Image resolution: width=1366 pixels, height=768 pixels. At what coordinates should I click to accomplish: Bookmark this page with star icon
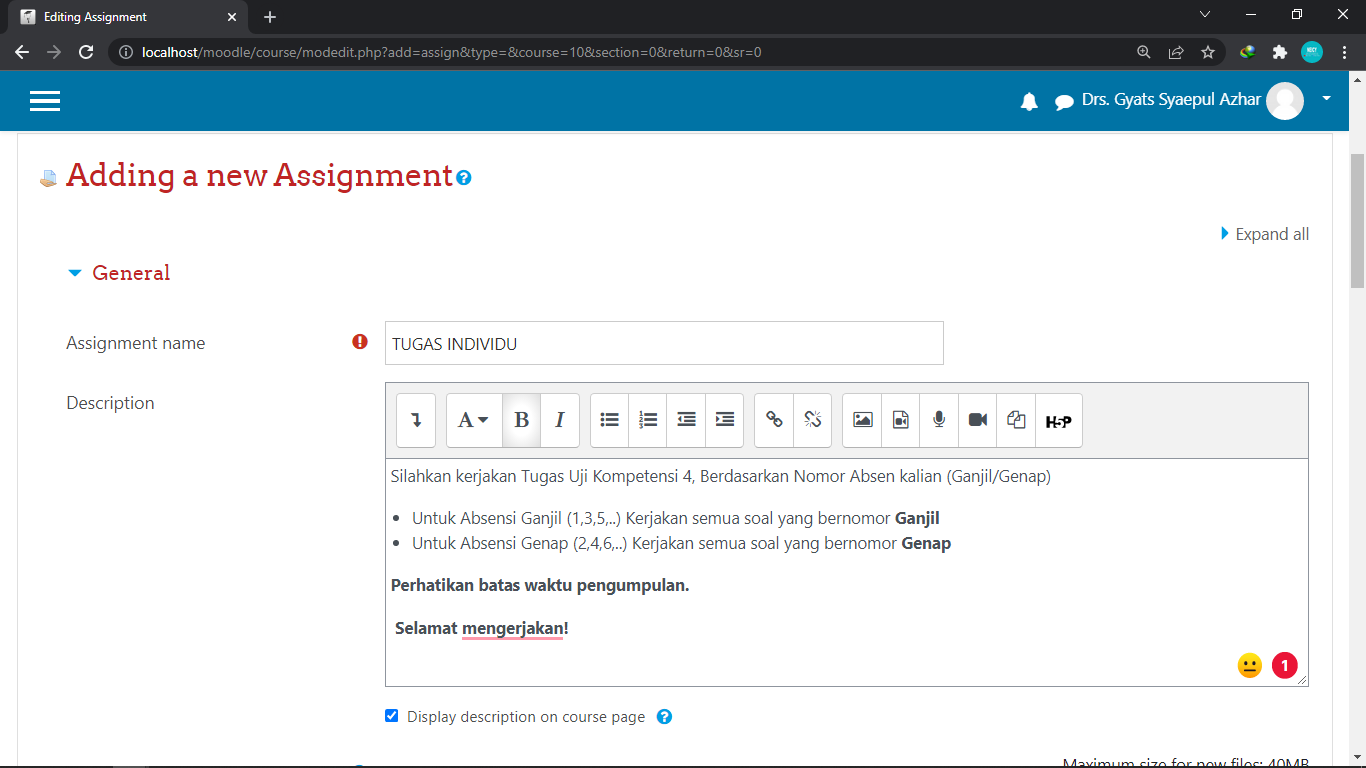1208,52
